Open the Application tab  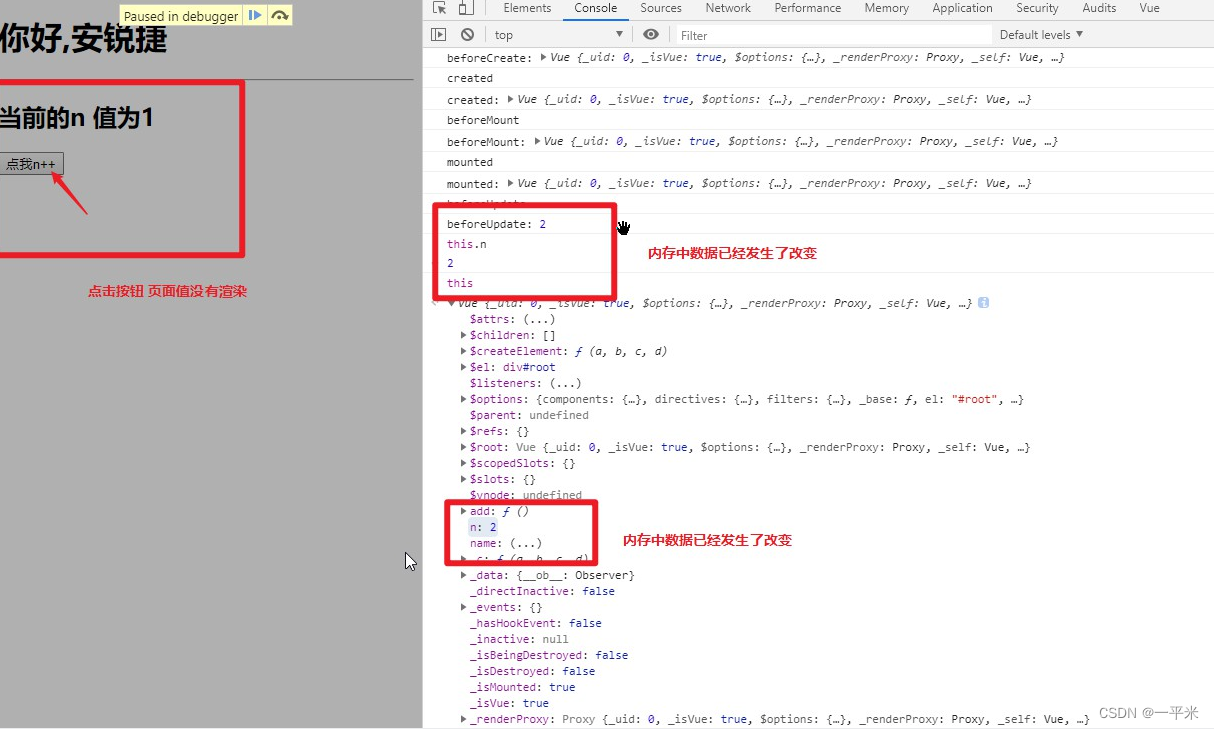tap(962, 8)
